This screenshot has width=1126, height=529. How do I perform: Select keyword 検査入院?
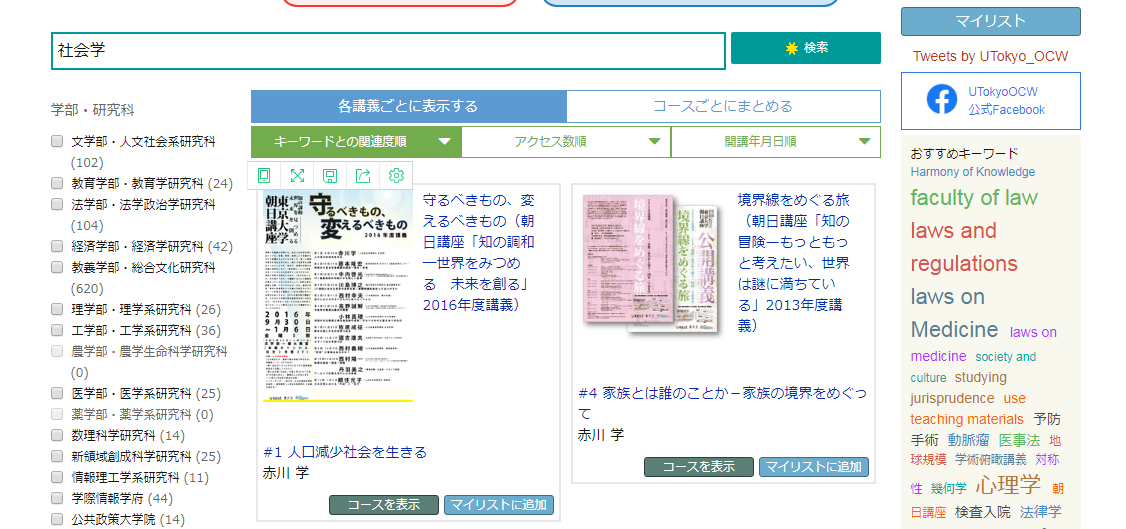click(982, 512)
